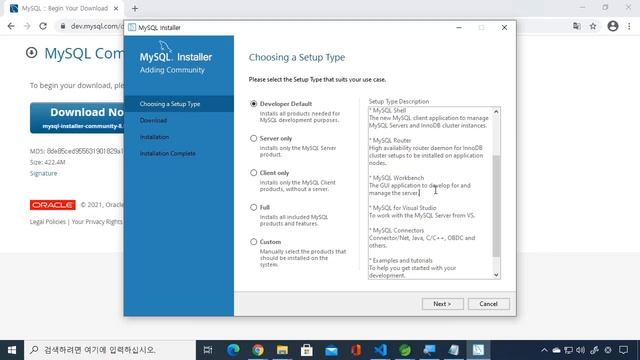Bookmark this page with the star icon
Image resolution: width=640 pixels, height=360 pixels.
click(x=593, y=26)
